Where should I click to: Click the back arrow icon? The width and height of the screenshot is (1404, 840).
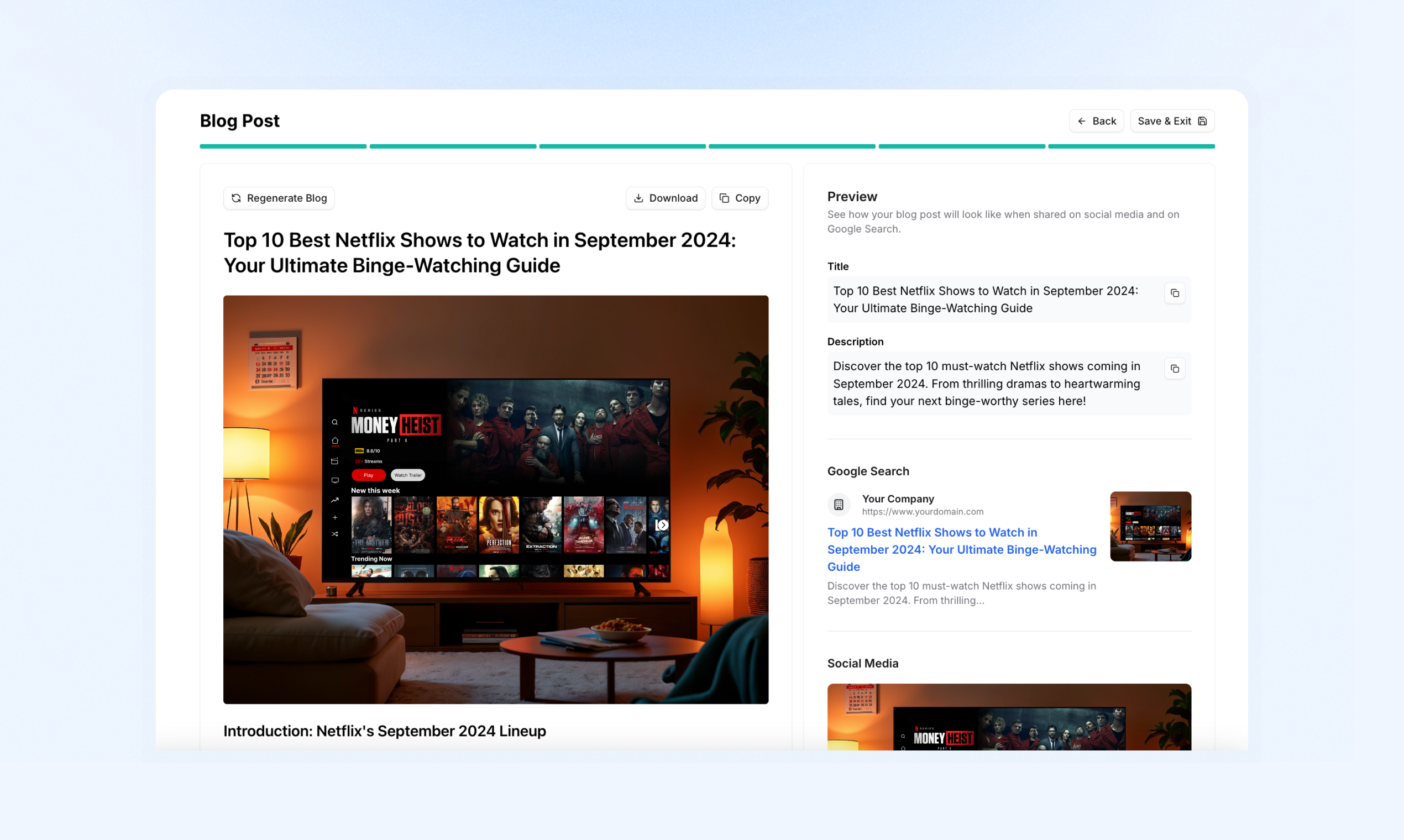(x=1081, y=121)
